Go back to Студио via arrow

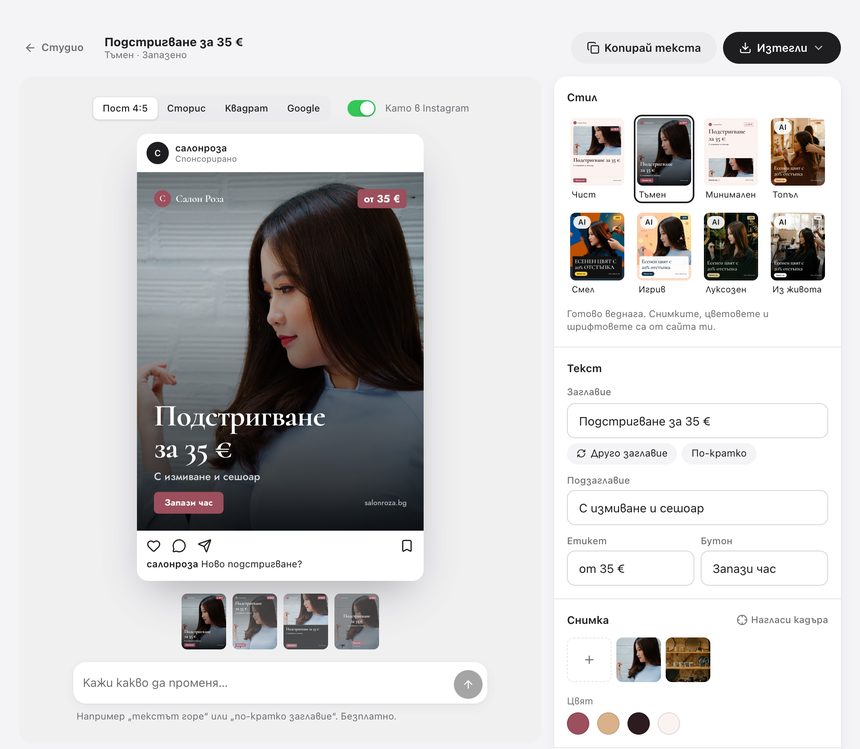click(54, 48)
